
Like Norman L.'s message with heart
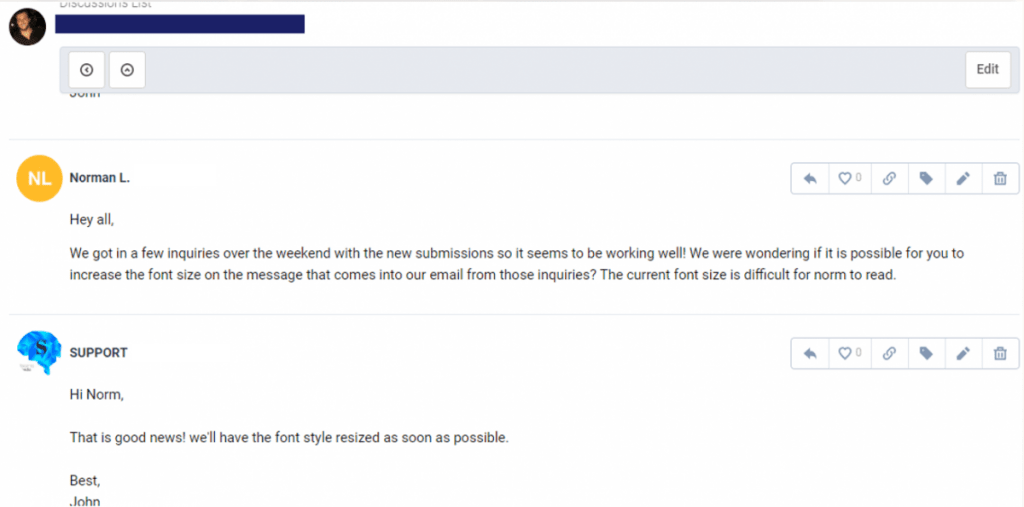coord(850,178)
